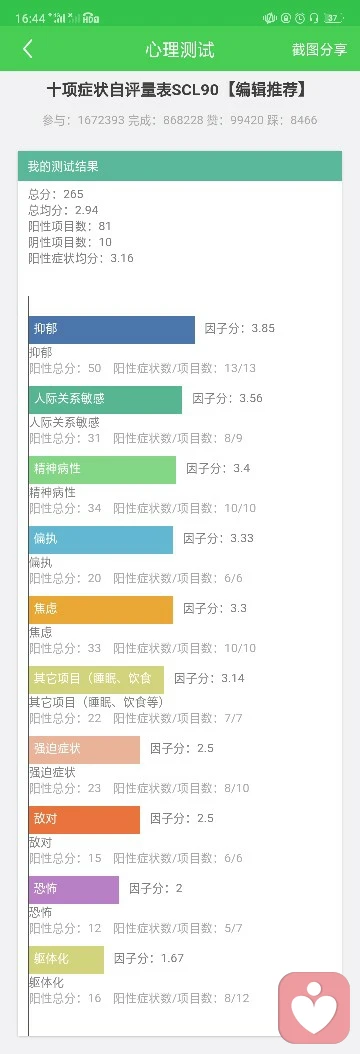Tap the headphone icon in status bar
The width and height of the screenshot is (360, 1054).
point(314,18)
